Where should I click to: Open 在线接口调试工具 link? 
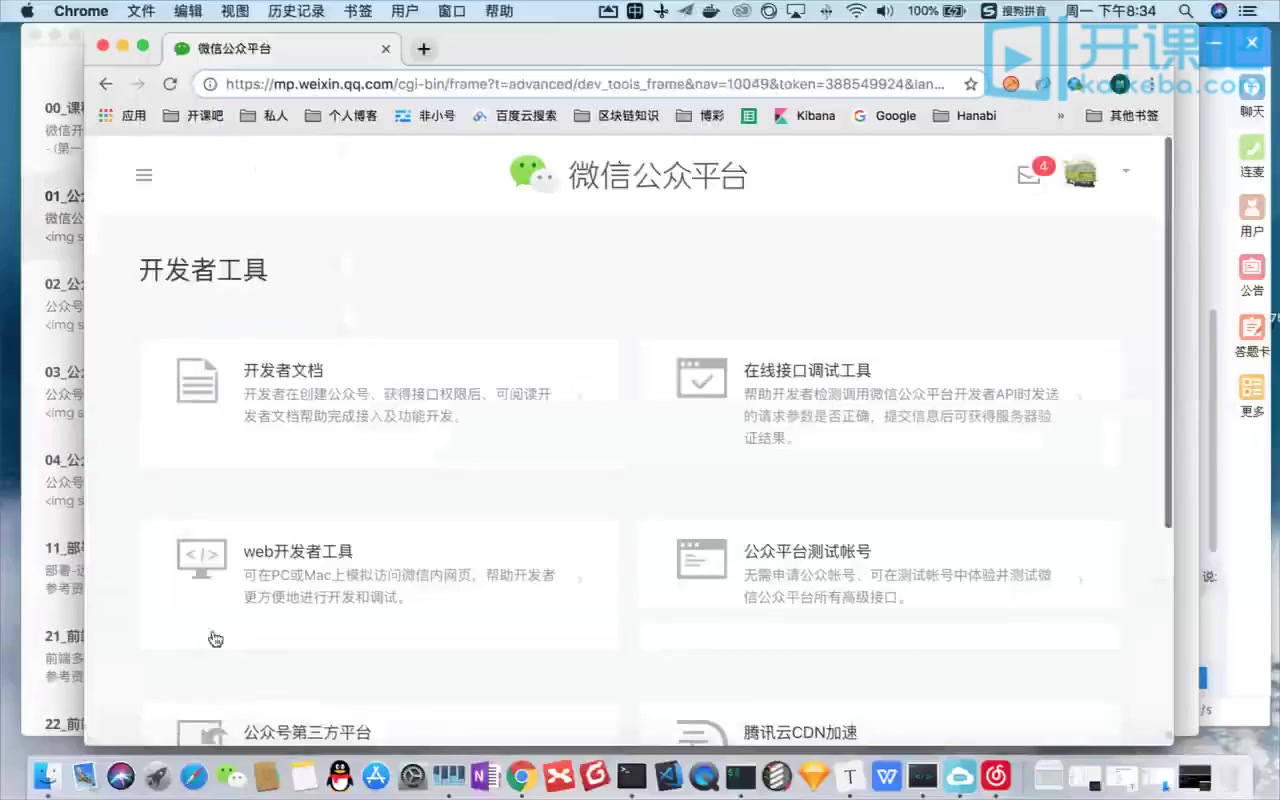807,370
